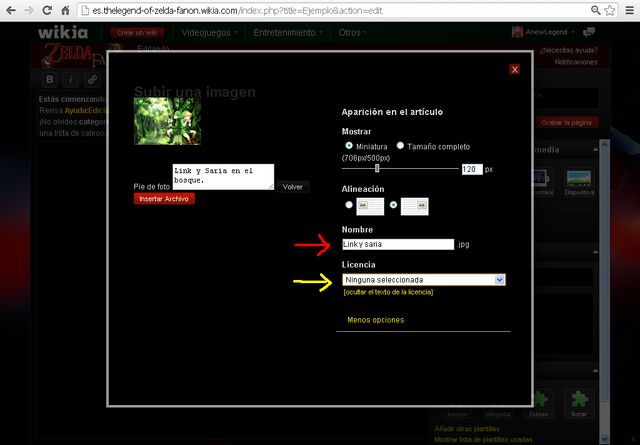Click the ¿Necesitas ayuda? link
The height and width of the screenshot is (445, 640).
coord(568,50)
